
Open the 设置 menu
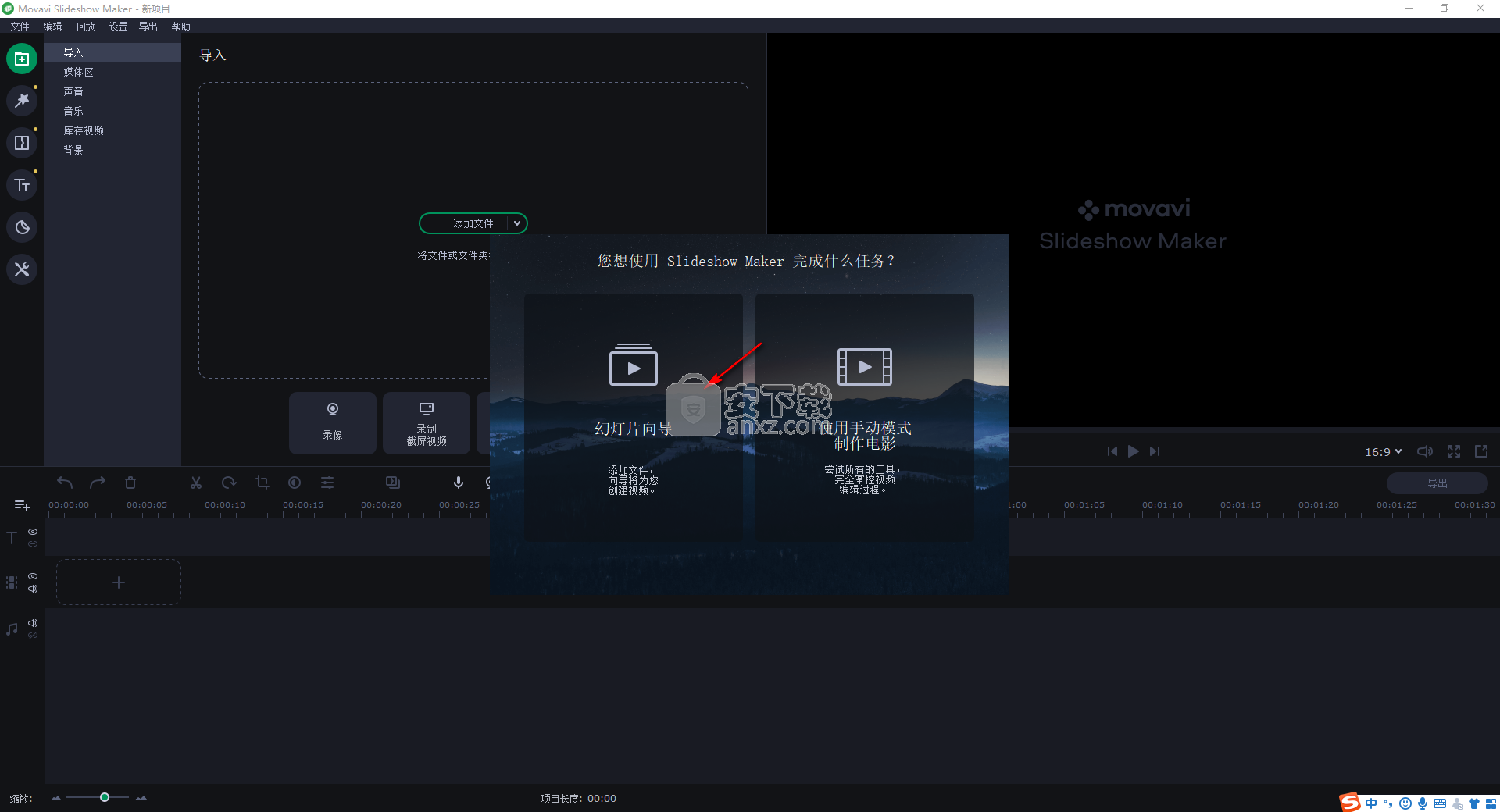(x=118, y=27)
